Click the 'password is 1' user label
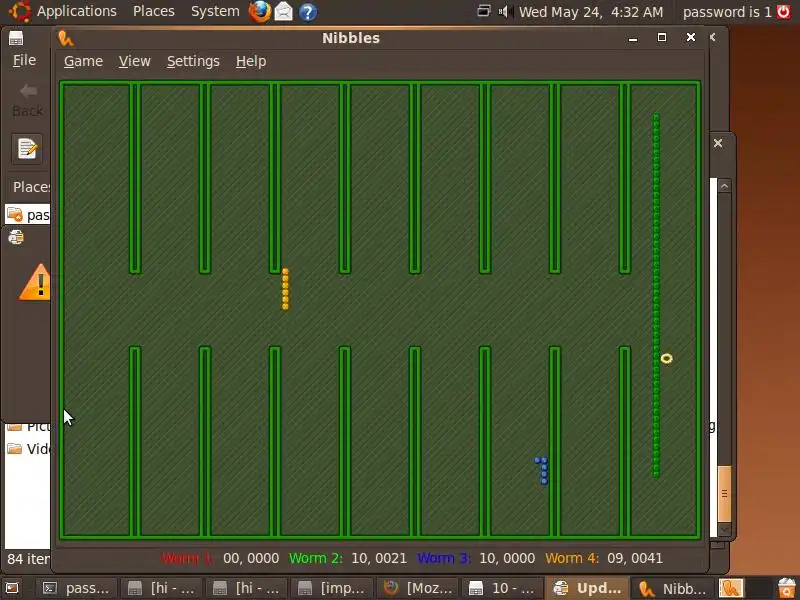 pos(727,12)
